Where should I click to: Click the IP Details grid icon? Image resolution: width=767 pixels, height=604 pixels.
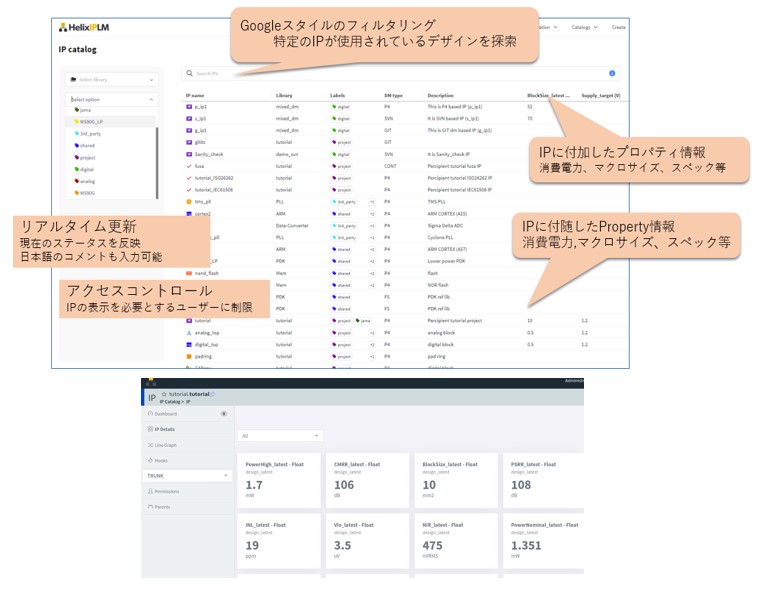click(150, 429)
